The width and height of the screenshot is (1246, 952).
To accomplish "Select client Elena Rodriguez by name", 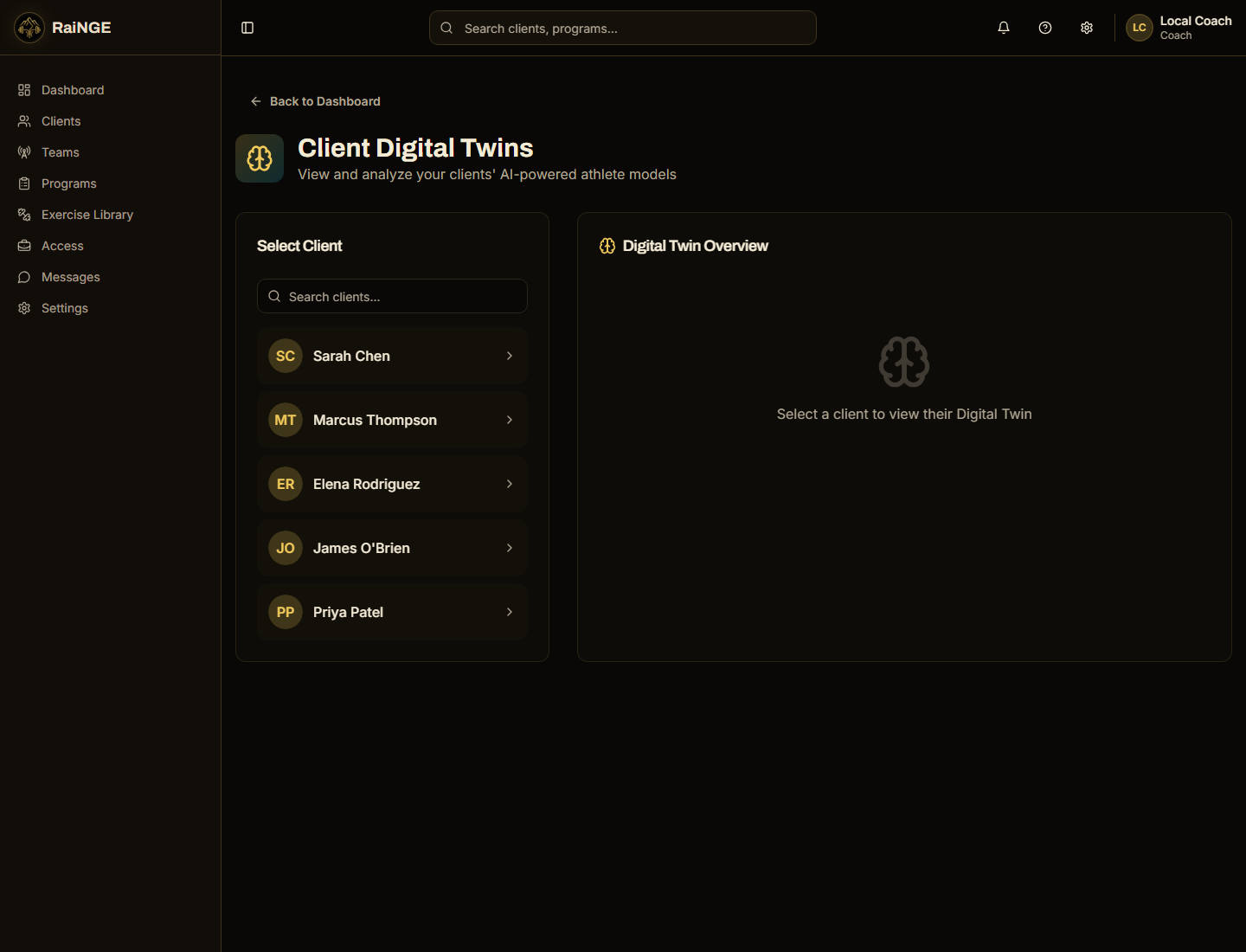I will click(366, 484).
